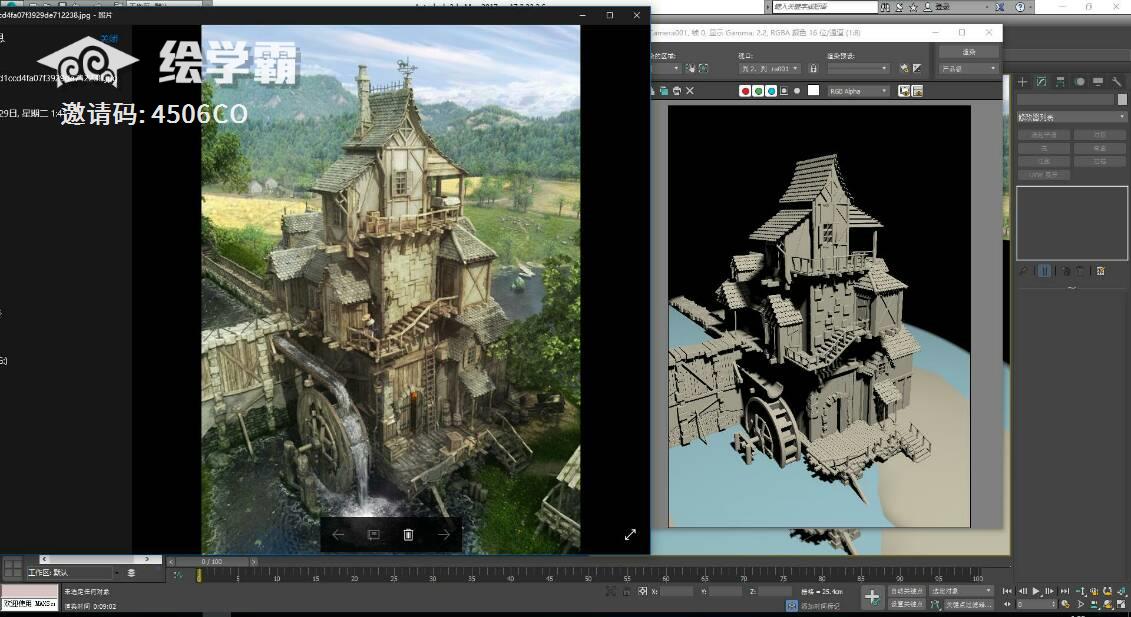Open the workspace default dropdown
This screenshot has width=1131, height=617.
(73, 572)
